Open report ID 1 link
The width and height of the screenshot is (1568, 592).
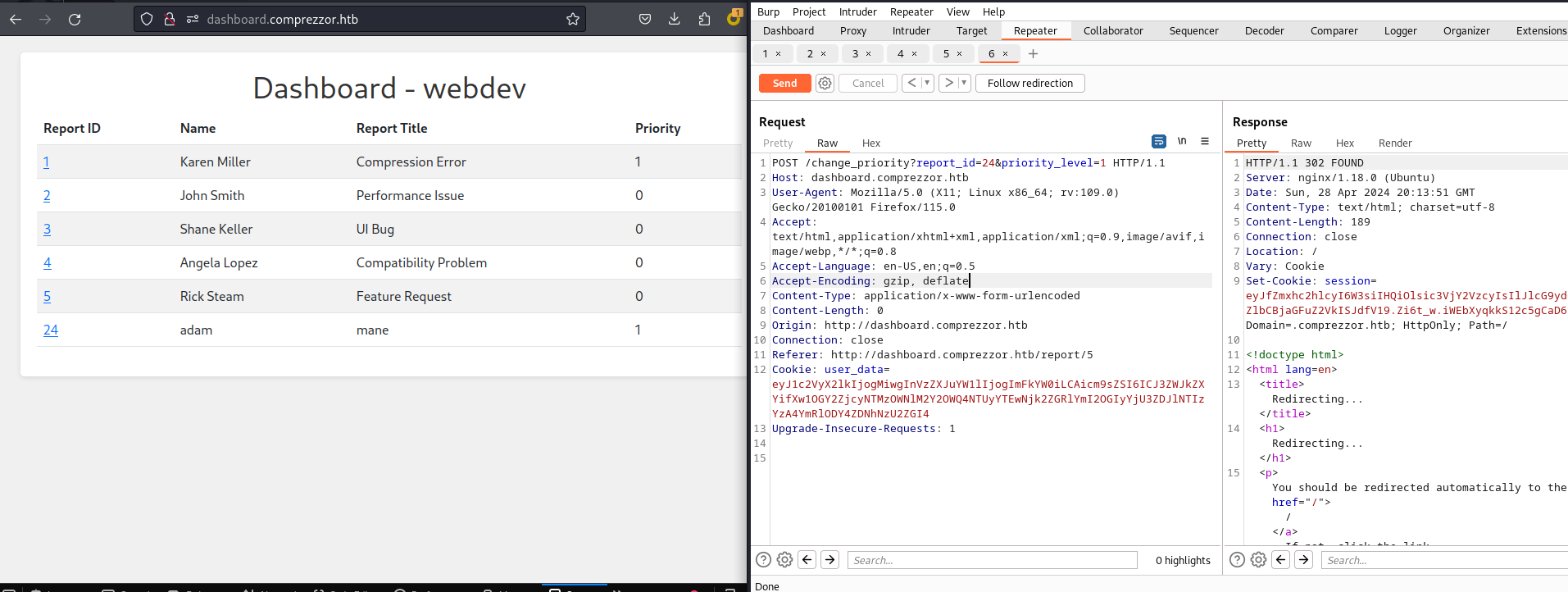46,162
